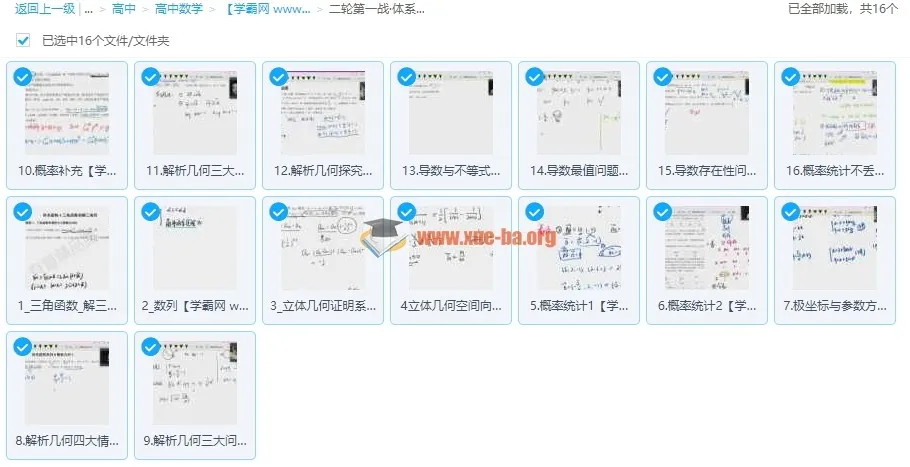Click file name 3_立体几何证明系...

[323, 306]
